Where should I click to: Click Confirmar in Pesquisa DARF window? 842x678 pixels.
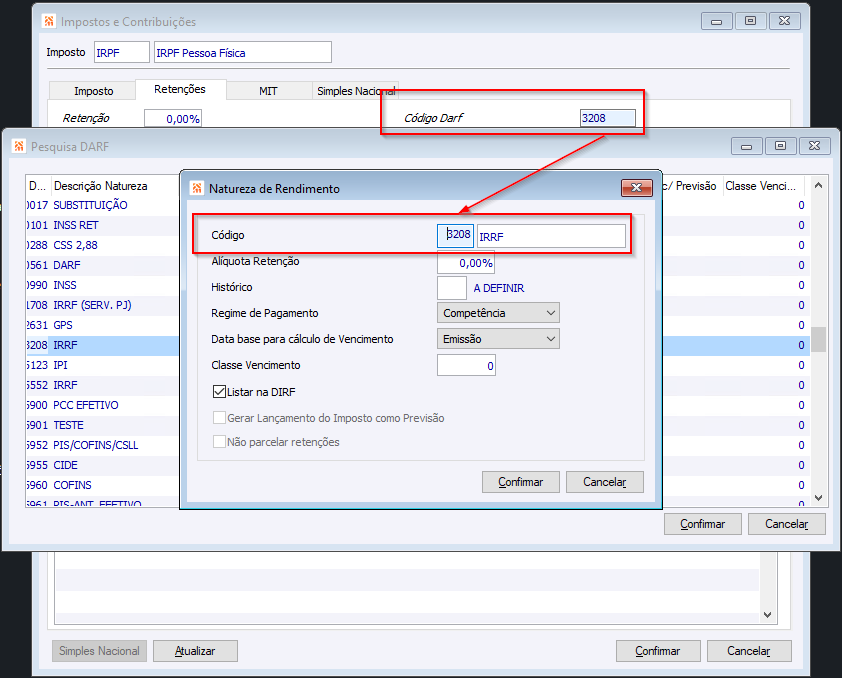click(703, 524)
